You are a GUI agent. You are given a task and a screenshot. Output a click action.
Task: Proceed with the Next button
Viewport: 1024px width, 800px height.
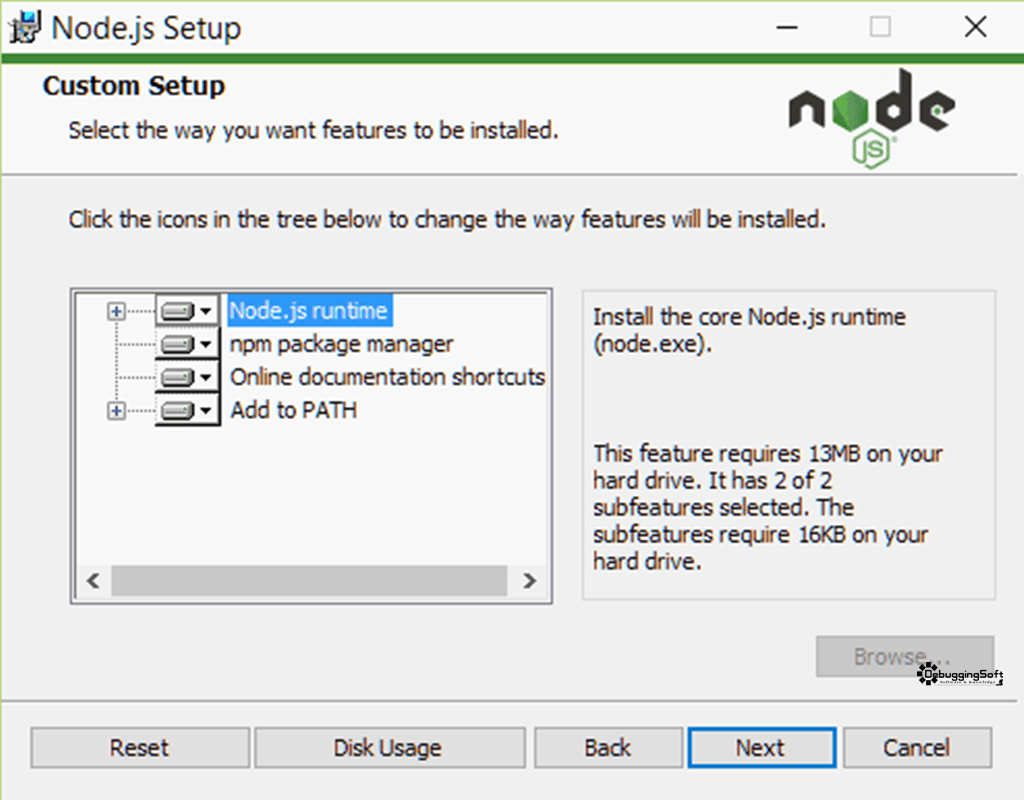point(761,747)
